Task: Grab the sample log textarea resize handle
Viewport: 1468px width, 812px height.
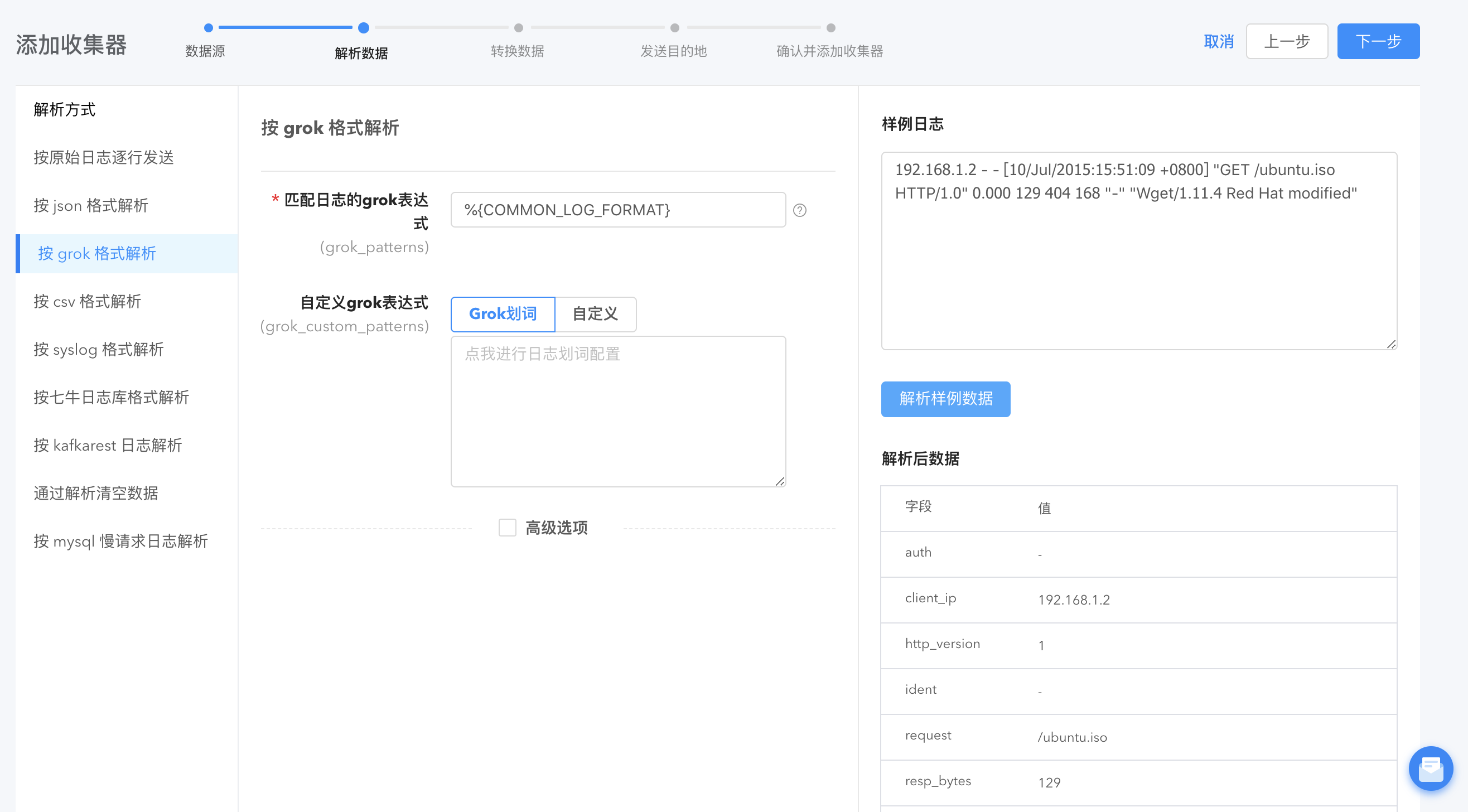Action: [x=1391, y=344]
